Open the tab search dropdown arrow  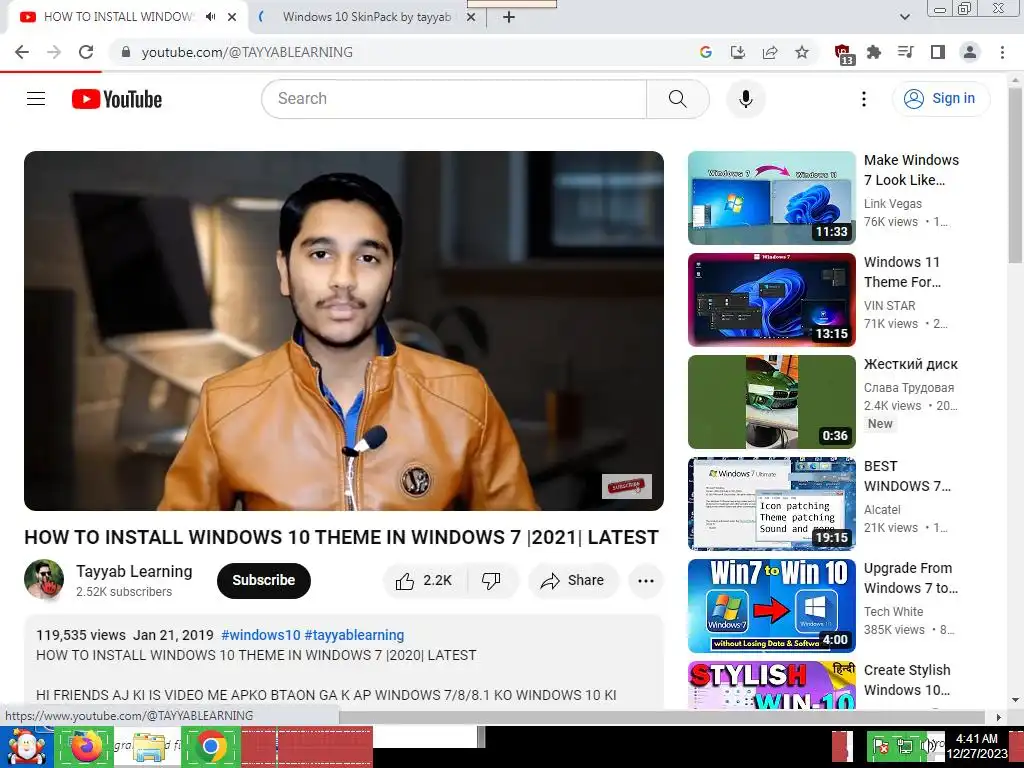904,17
